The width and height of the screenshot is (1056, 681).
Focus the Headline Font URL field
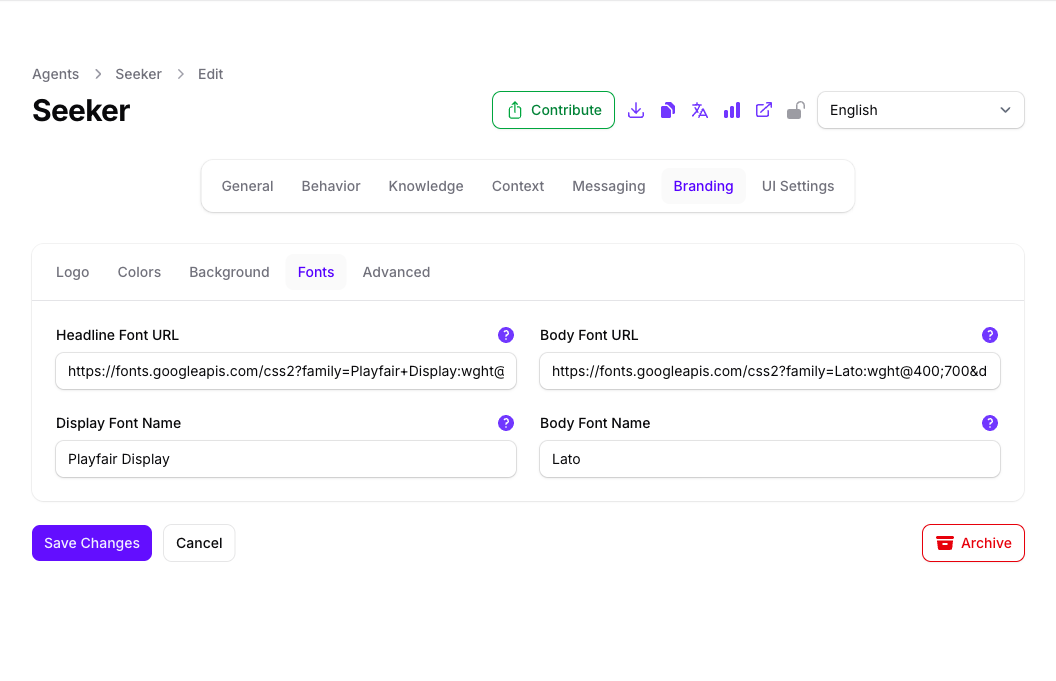click(x=286, y=371)
